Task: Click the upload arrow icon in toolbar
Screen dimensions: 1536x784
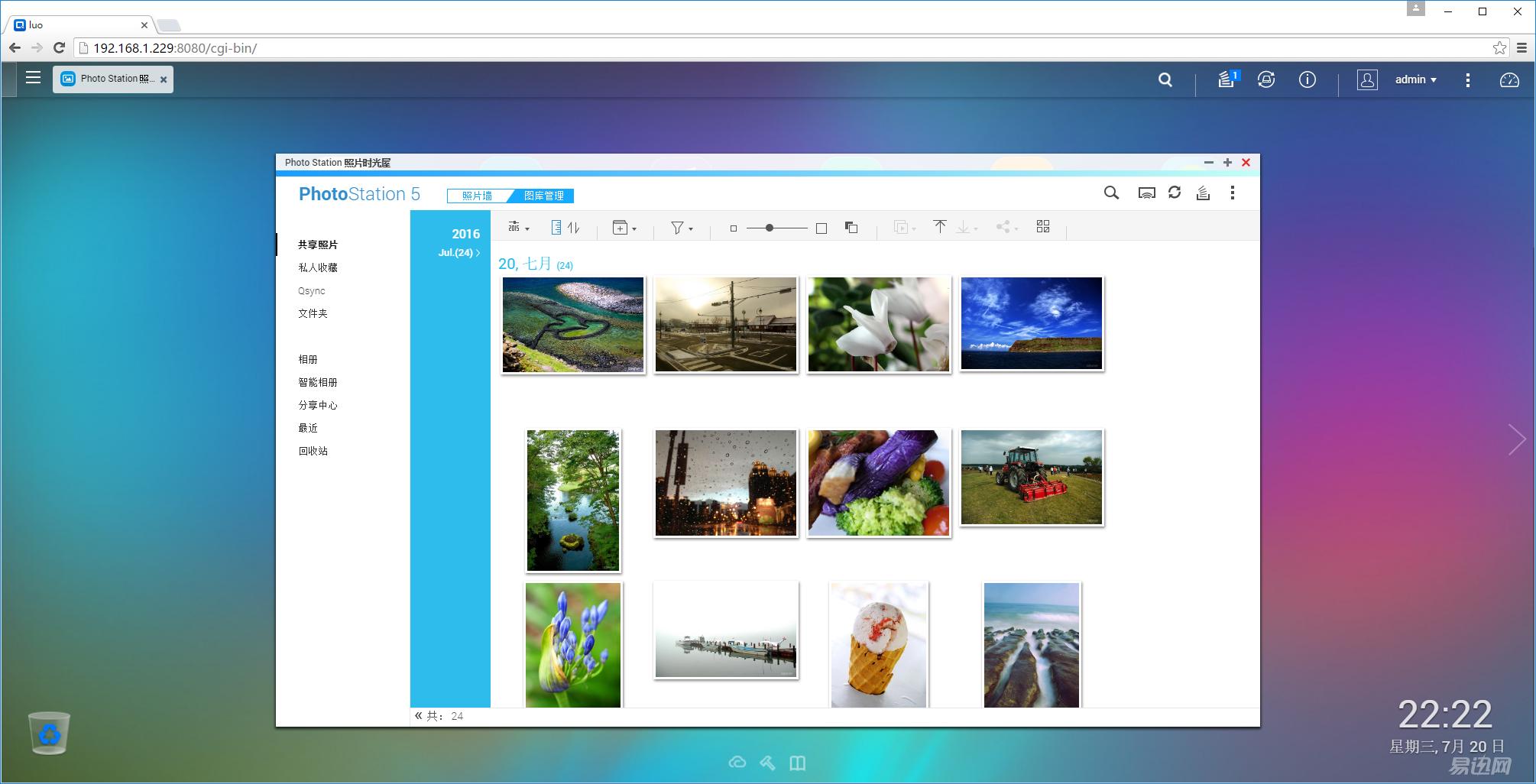Action: tap(939, 227)
